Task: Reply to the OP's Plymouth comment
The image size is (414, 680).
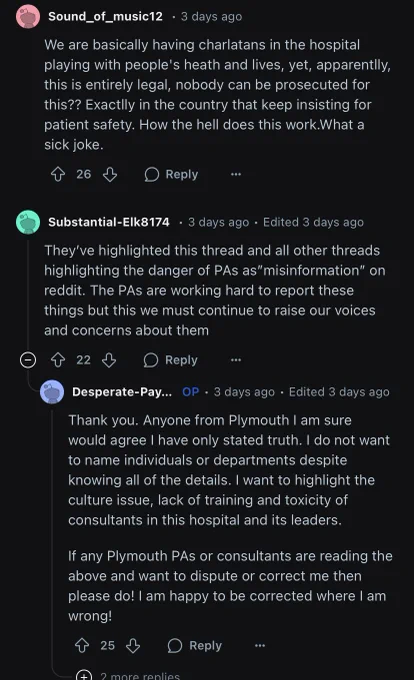Action: coord(195,645)
